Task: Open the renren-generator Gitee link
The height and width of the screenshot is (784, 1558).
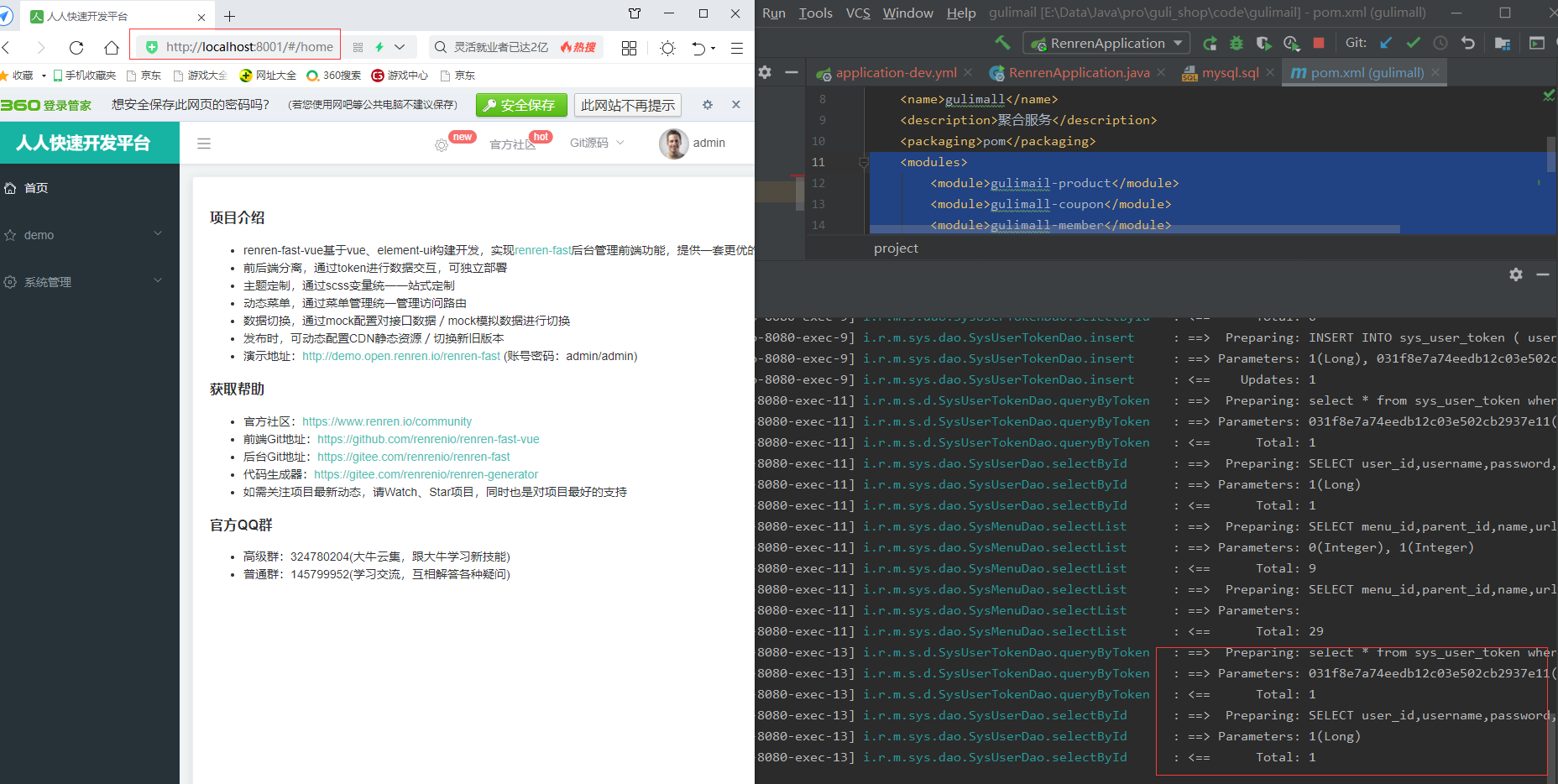Action: pos(426,474)
